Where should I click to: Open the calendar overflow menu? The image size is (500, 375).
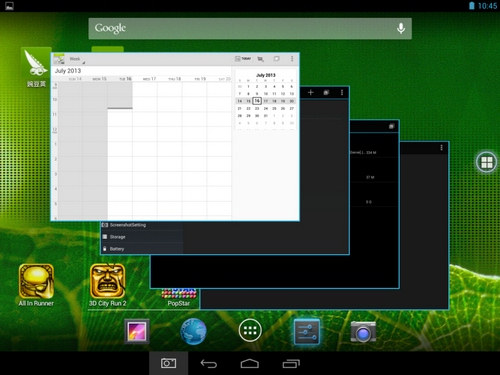292,59
